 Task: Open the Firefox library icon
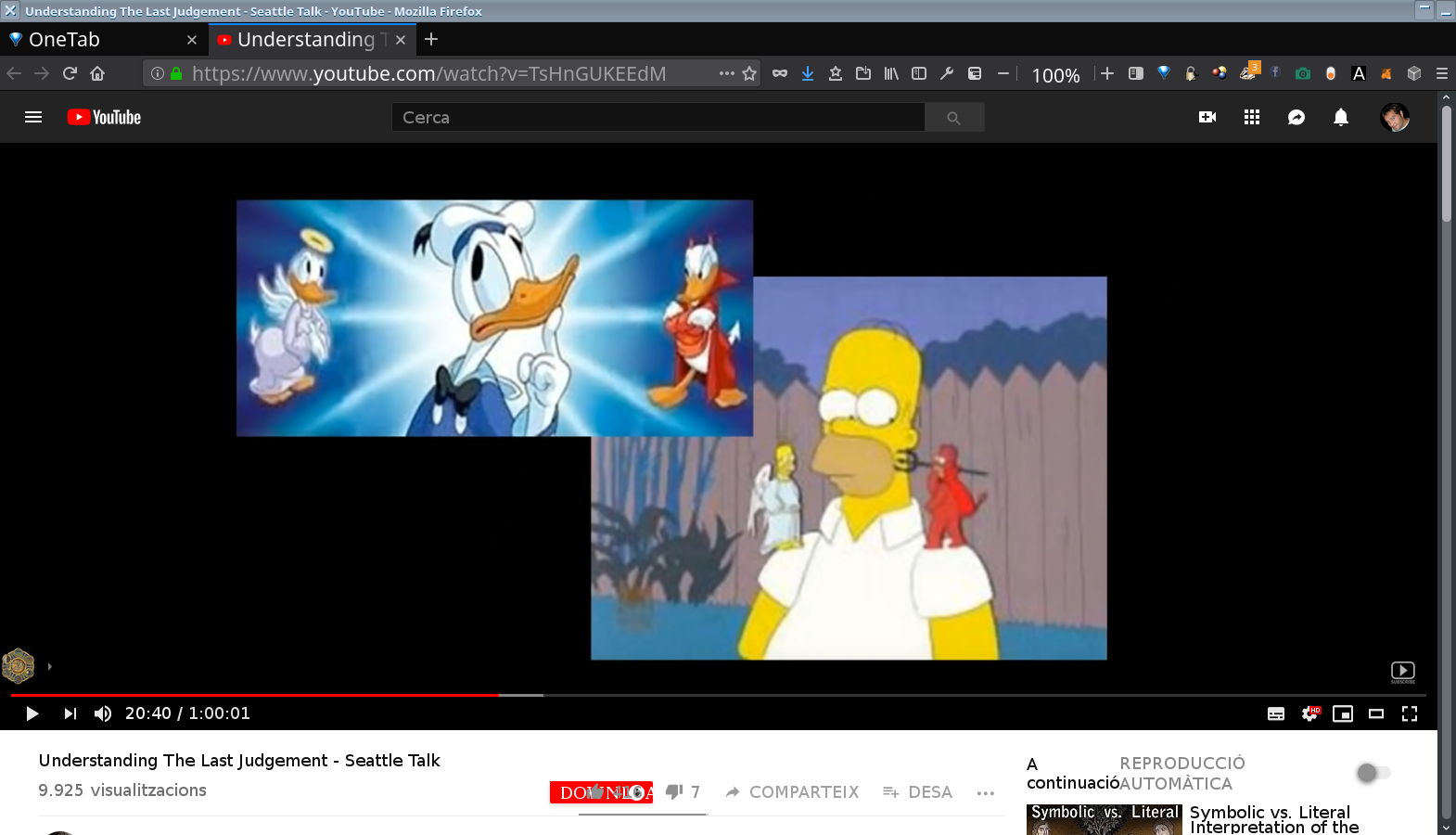891,73
